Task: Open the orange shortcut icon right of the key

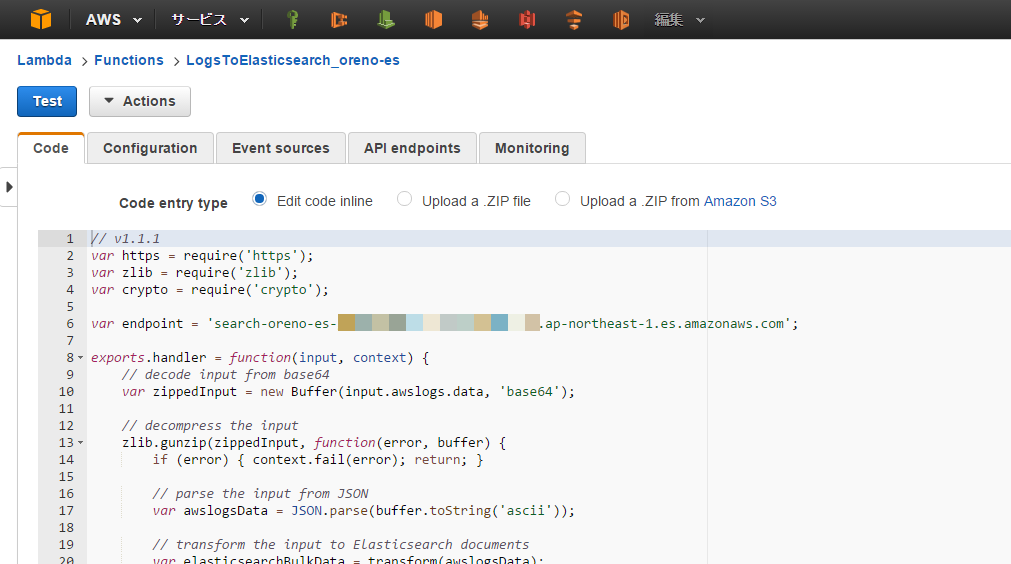Action: (x=339, y=20)
